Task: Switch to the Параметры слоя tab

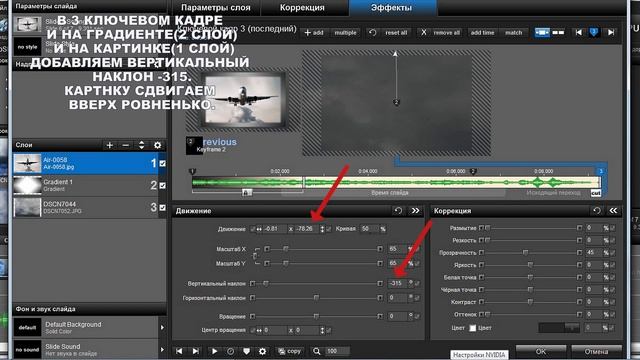Action: coord(216,8)
